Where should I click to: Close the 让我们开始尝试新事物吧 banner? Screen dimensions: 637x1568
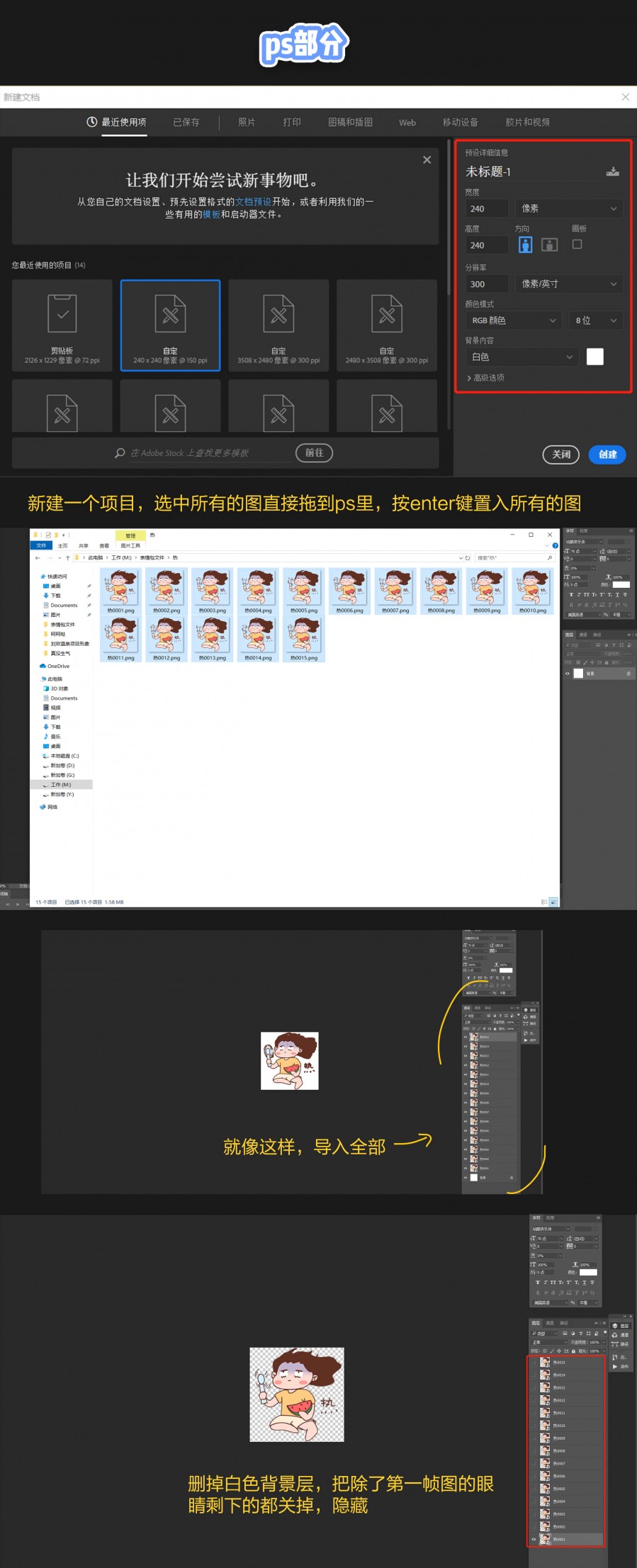427,160
